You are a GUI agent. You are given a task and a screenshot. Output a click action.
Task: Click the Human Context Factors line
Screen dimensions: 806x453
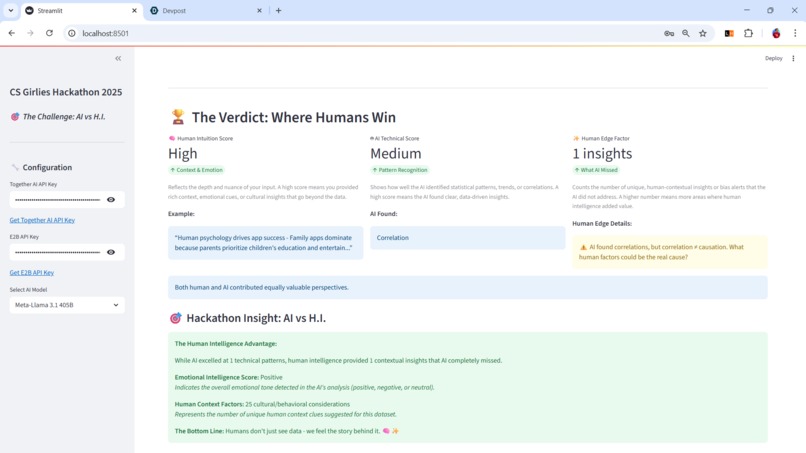(x=262, y=404)
